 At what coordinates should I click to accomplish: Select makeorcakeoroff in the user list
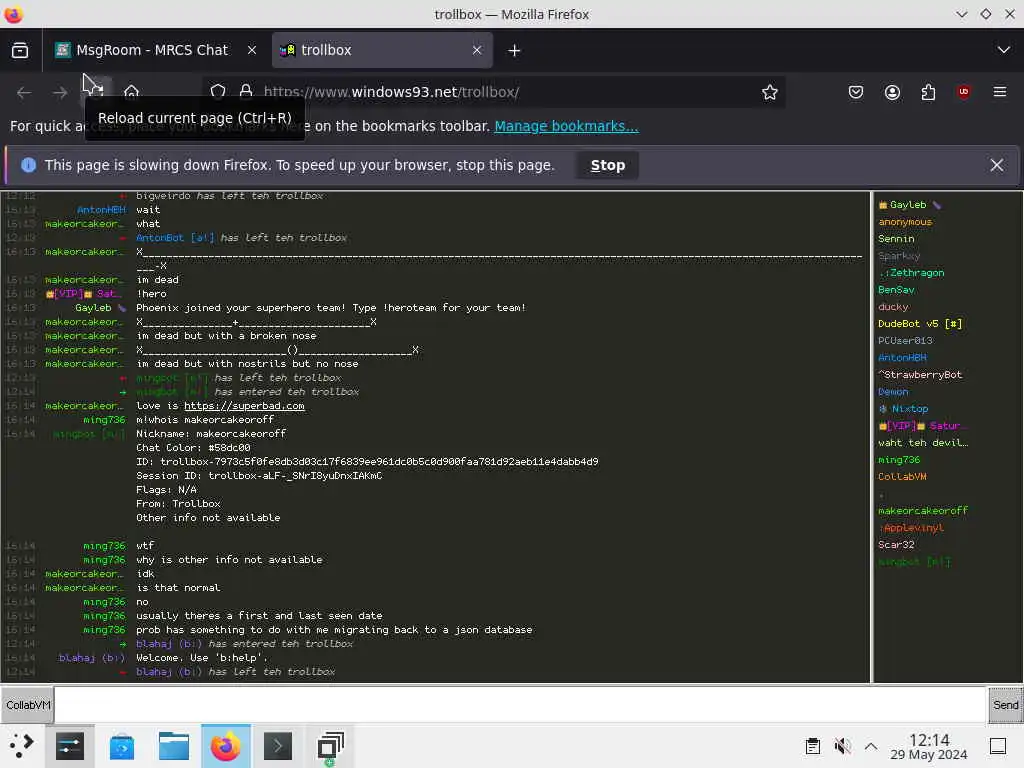click(923, 511)
